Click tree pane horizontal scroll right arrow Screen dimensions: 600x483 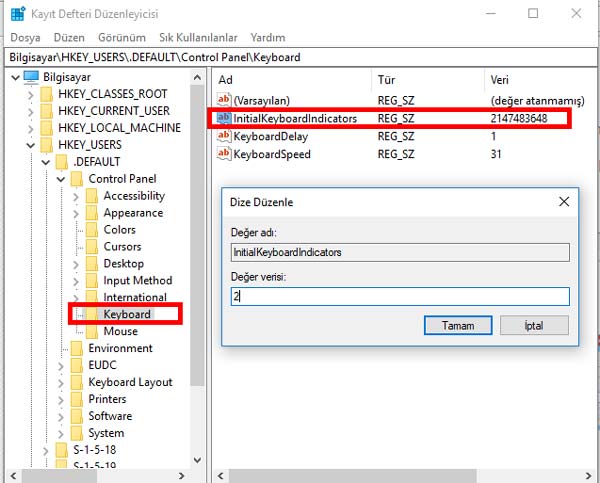[x=182, y=476]
